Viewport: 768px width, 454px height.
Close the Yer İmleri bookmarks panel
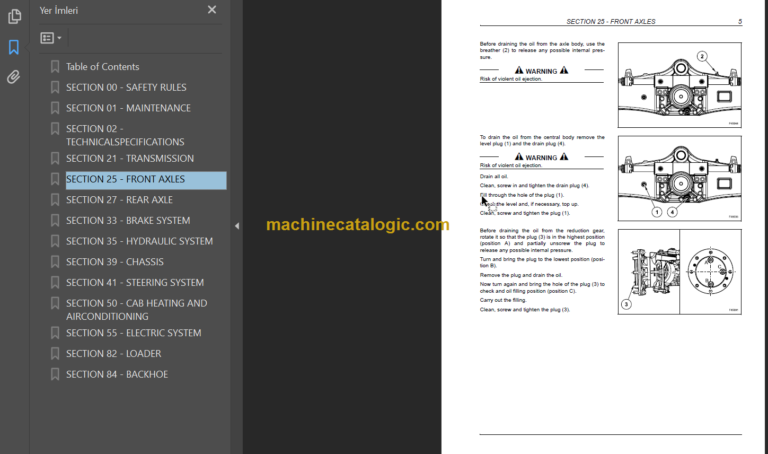(212, 10)
